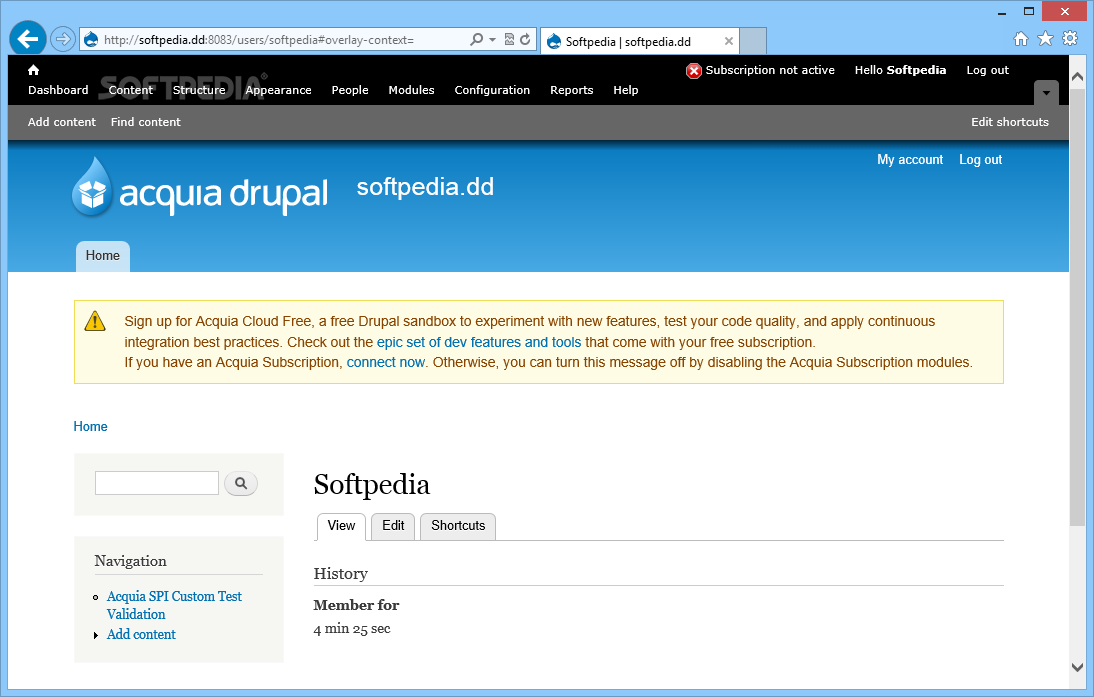The width and height of the screenshot is (1094, 697).
Task: Open the People admin menu
Action: click(350, 90)
